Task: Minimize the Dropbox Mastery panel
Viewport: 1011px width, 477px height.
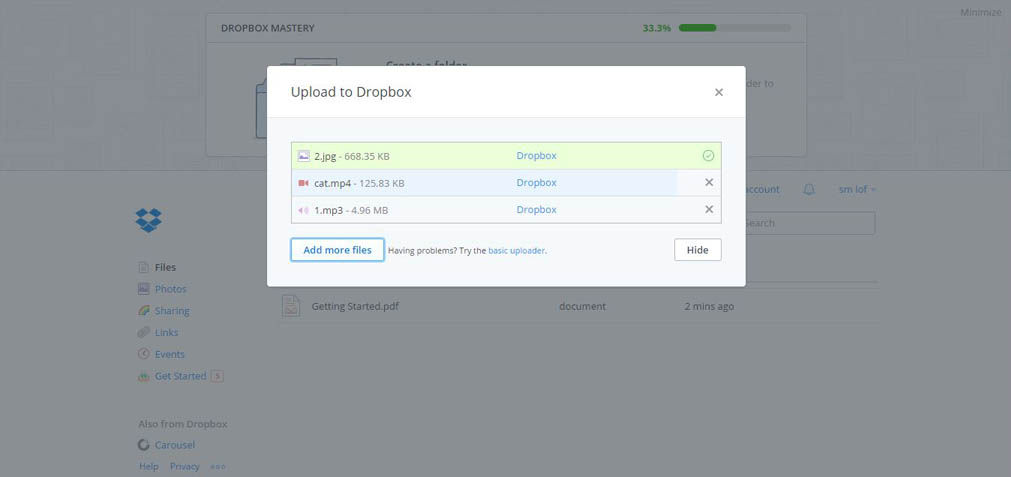Action: [x=980, y=12]
